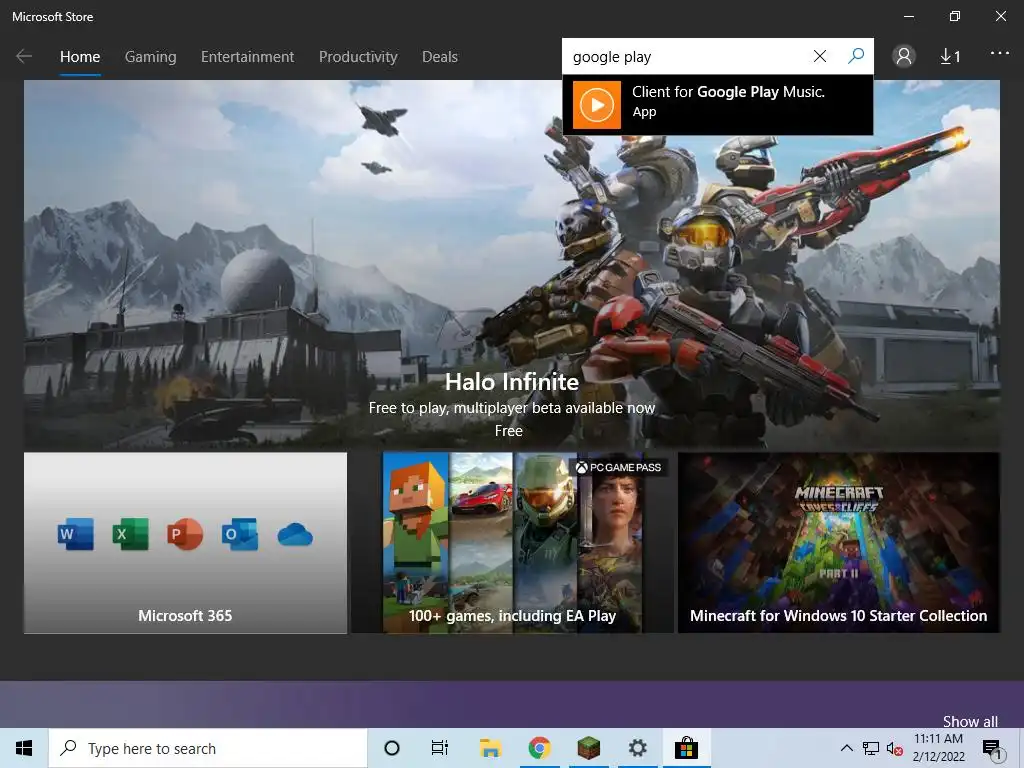The height and width of the screenshot is (768, 1024).
Task: Click the Excel icon in Microsoft 365 tile
Action: tap(130, 534)
